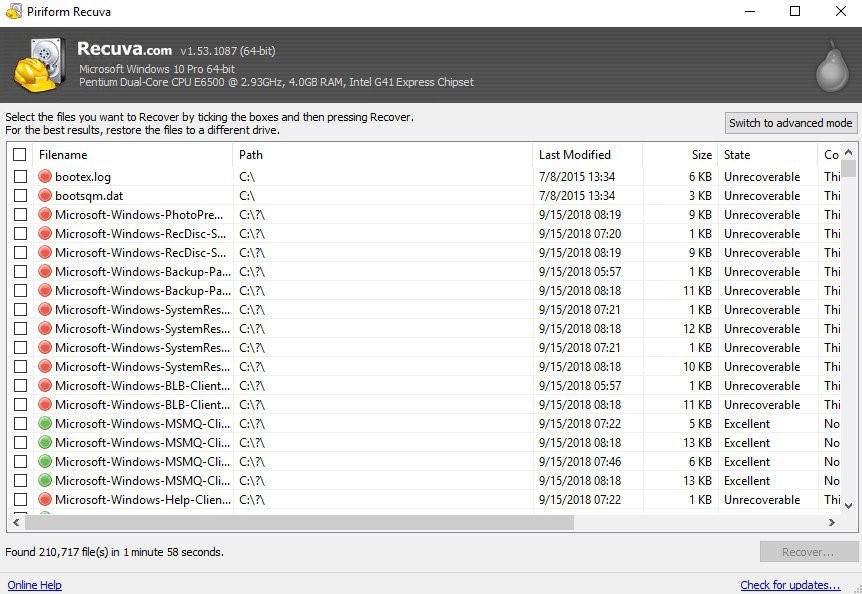Click the Piriform Recuva title bar icon

pos(13,12)
